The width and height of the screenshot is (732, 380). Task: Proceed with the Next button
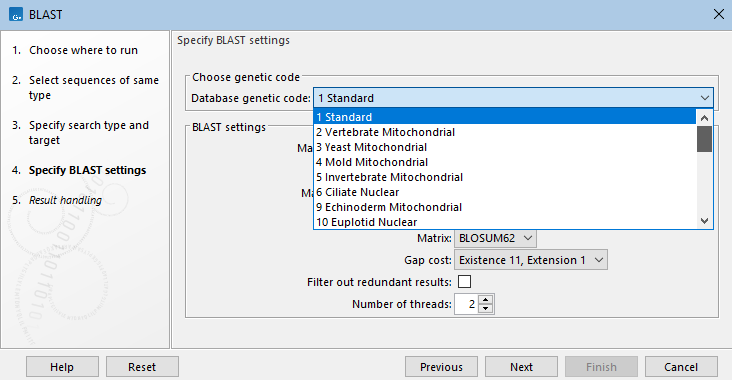[x=521, y=367]
